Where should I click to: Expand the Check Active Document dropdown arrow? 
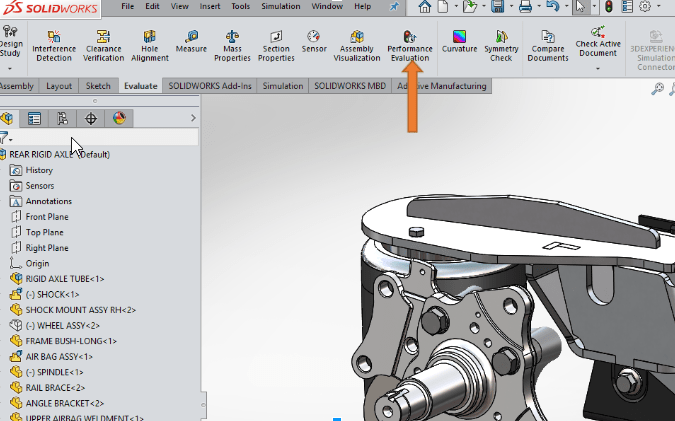(x=598, y=68)
